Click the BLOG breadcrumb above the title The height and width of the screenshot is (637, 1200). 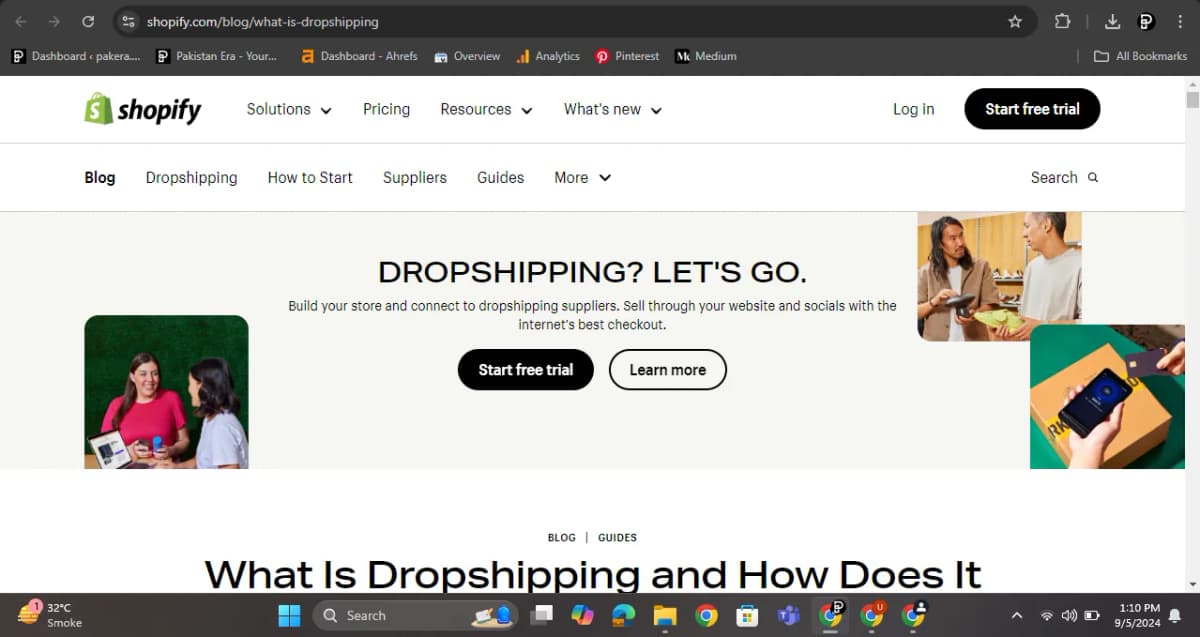(x=562, y=538)
